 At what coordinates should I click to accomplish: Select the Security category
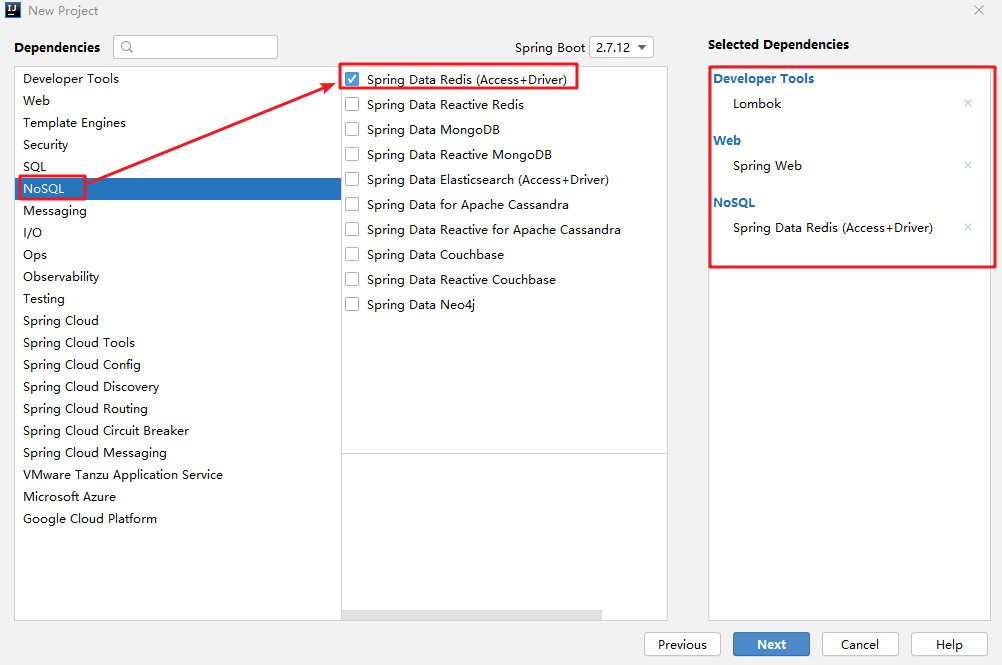click(178, 144)
